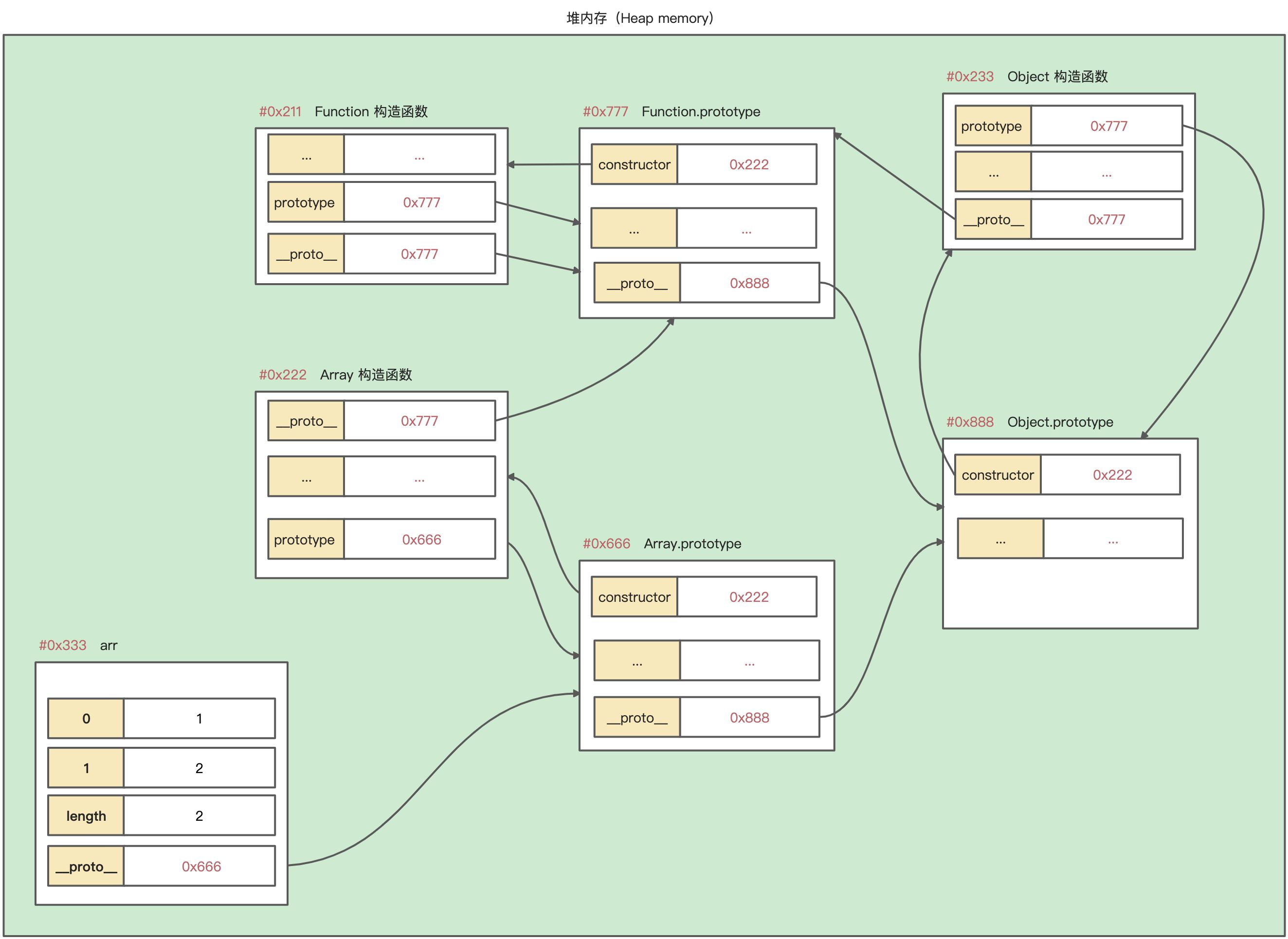Click the Heap memory title text
Viewport: 1288px width, 939px height.
click(639, 18)
